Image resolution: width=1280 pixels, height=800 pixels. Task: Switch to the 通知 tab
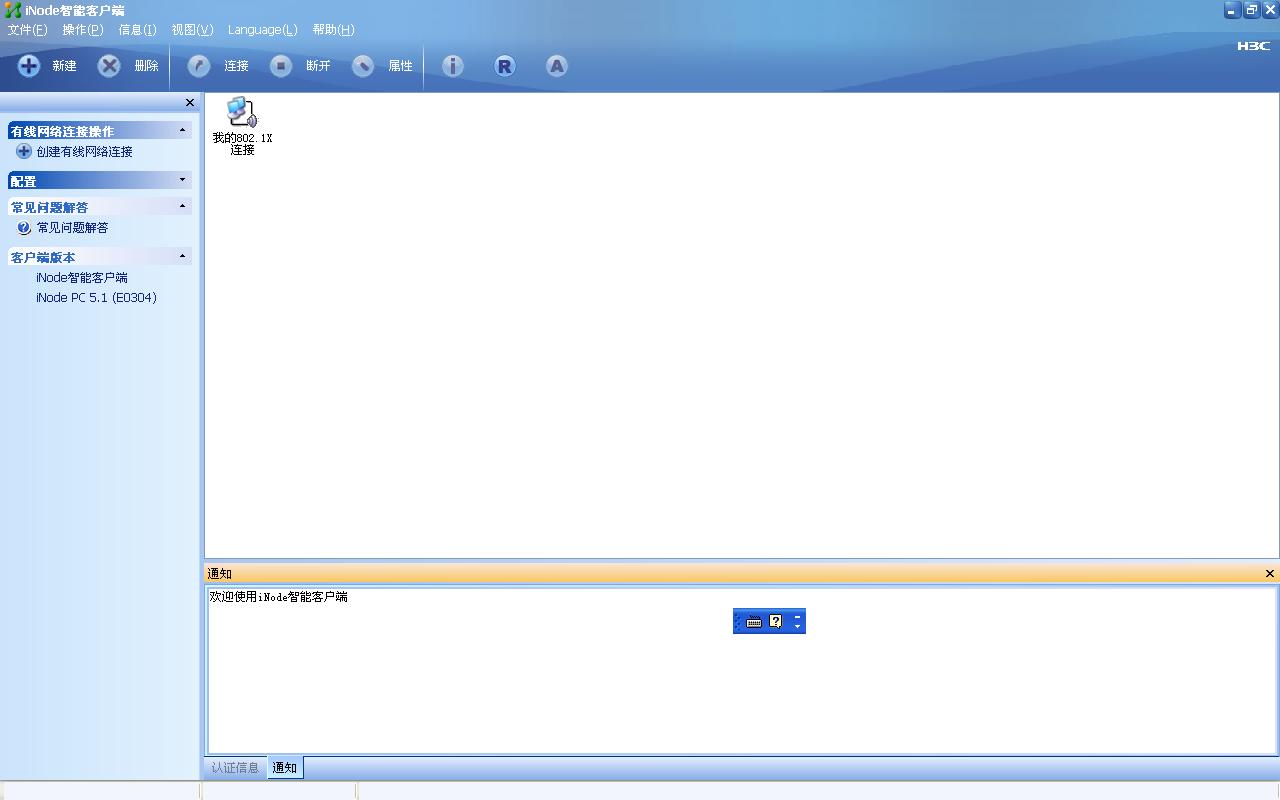point(285,768)
